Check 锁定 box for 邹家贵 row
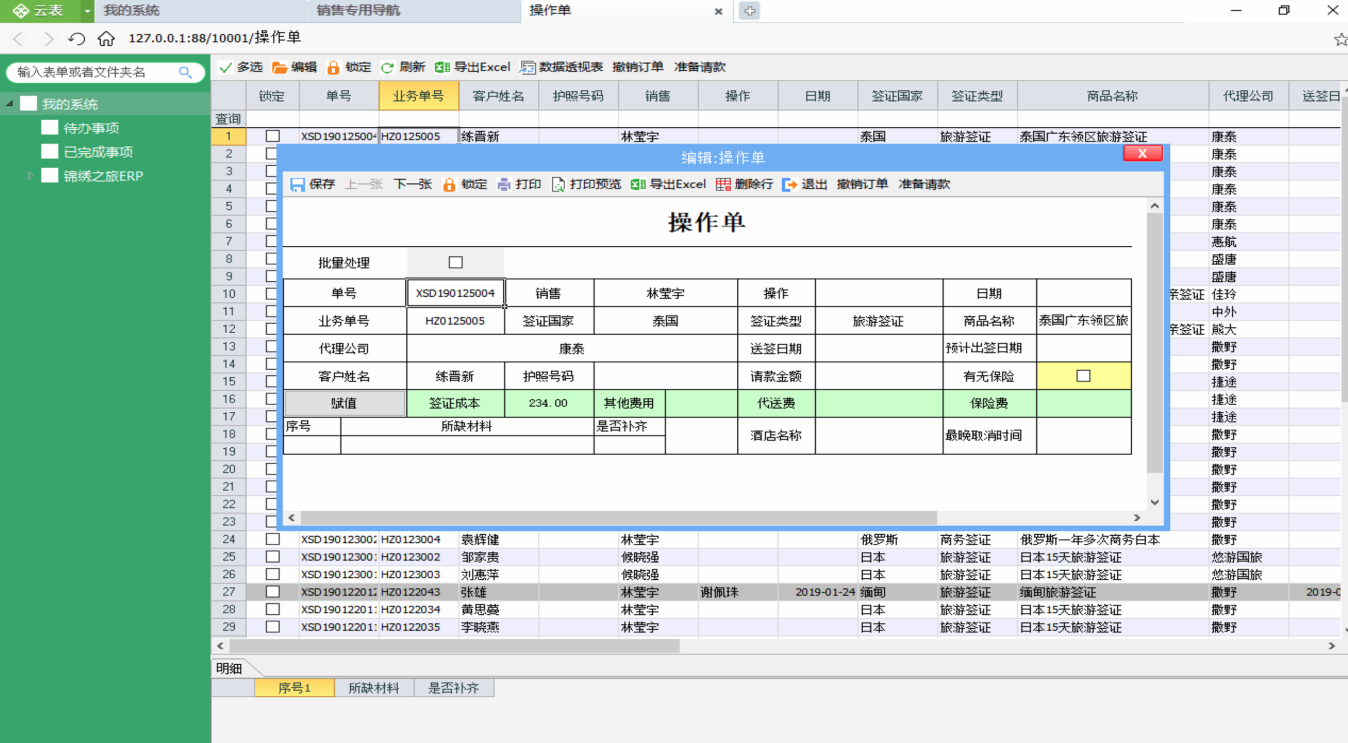The image size is (1348, 743). [272, 557]
